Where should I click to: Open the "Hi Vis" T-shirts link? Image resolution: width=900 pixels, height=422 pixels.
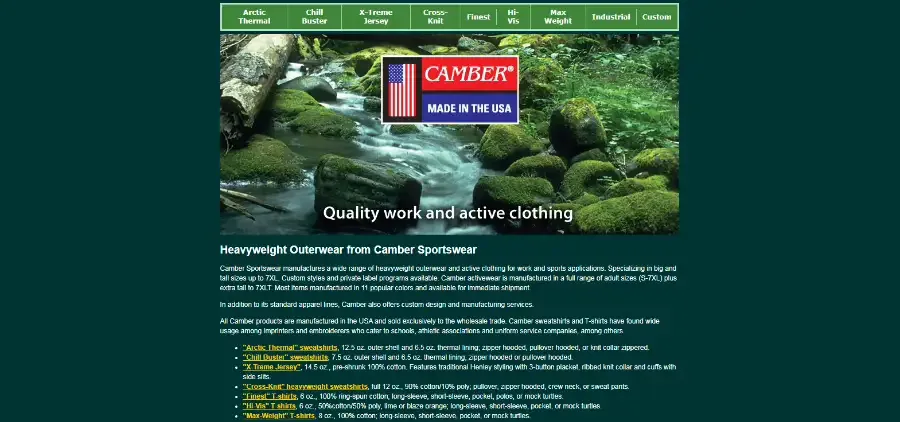click(x=269, y=406)
